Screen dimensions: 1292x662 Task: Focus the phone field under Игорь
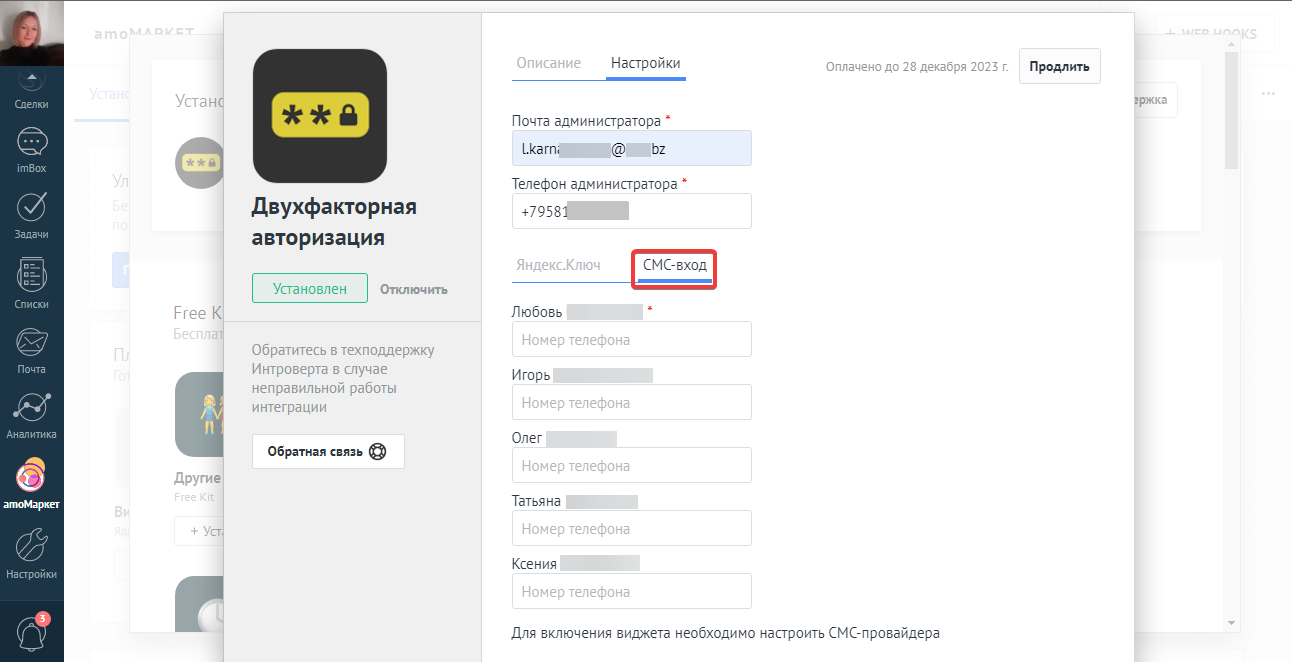coord(631,402)
